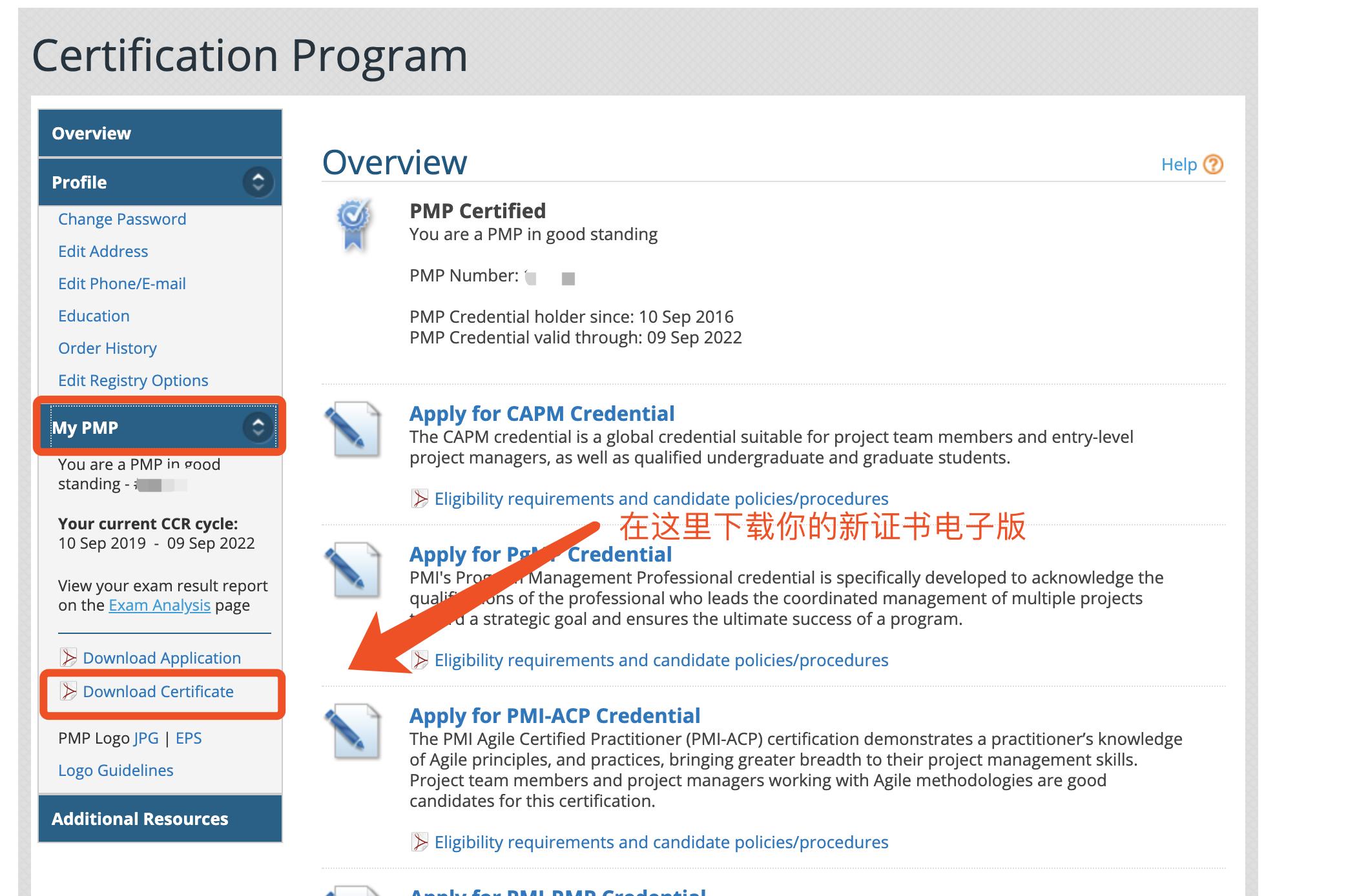
Task: Click the pencil document icon beside PMI-ACP Credential
Action: pos(353,731)
